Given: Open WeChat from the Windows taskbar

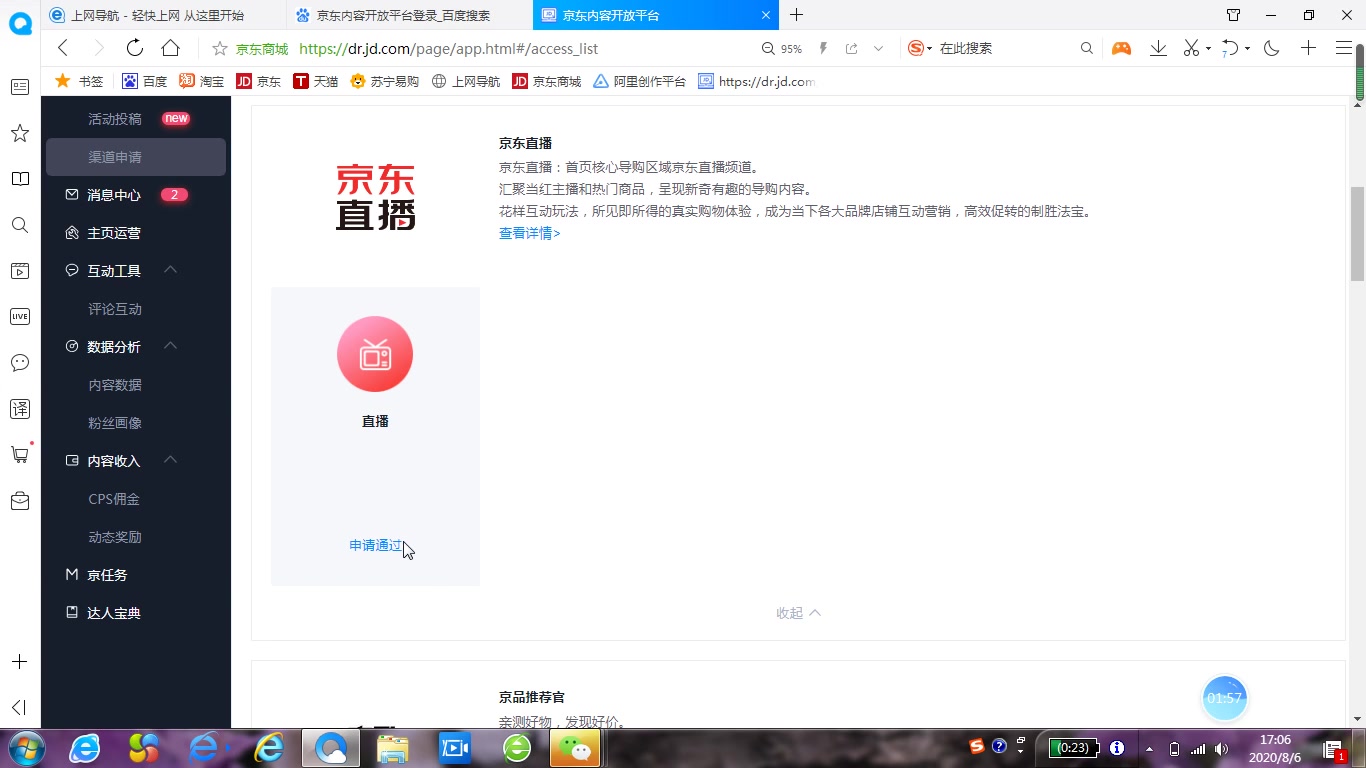Looking at the screenshot, I should click(x=575, y=747).
